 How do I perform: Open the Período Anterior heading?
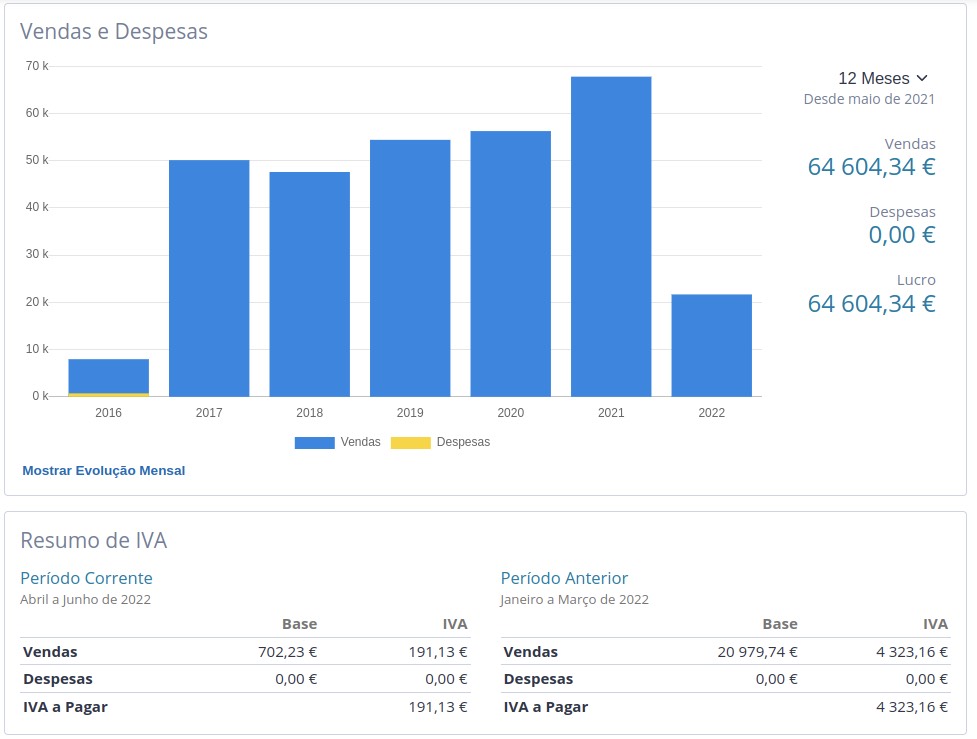[x=564, y=578]
